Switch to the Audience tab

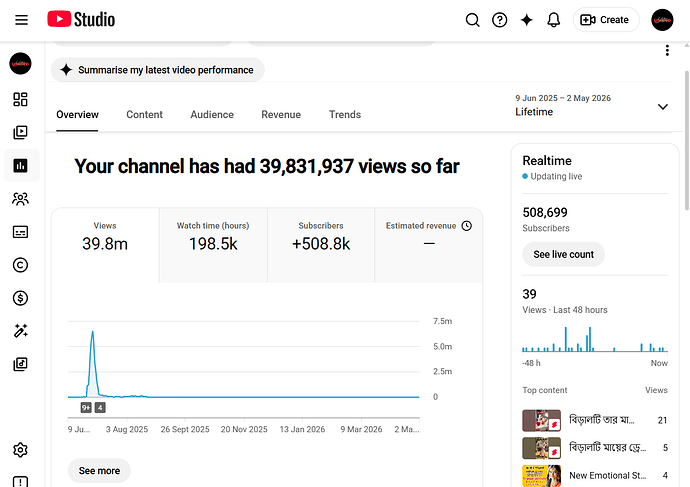pyautogui.click(x=212, y=115)
